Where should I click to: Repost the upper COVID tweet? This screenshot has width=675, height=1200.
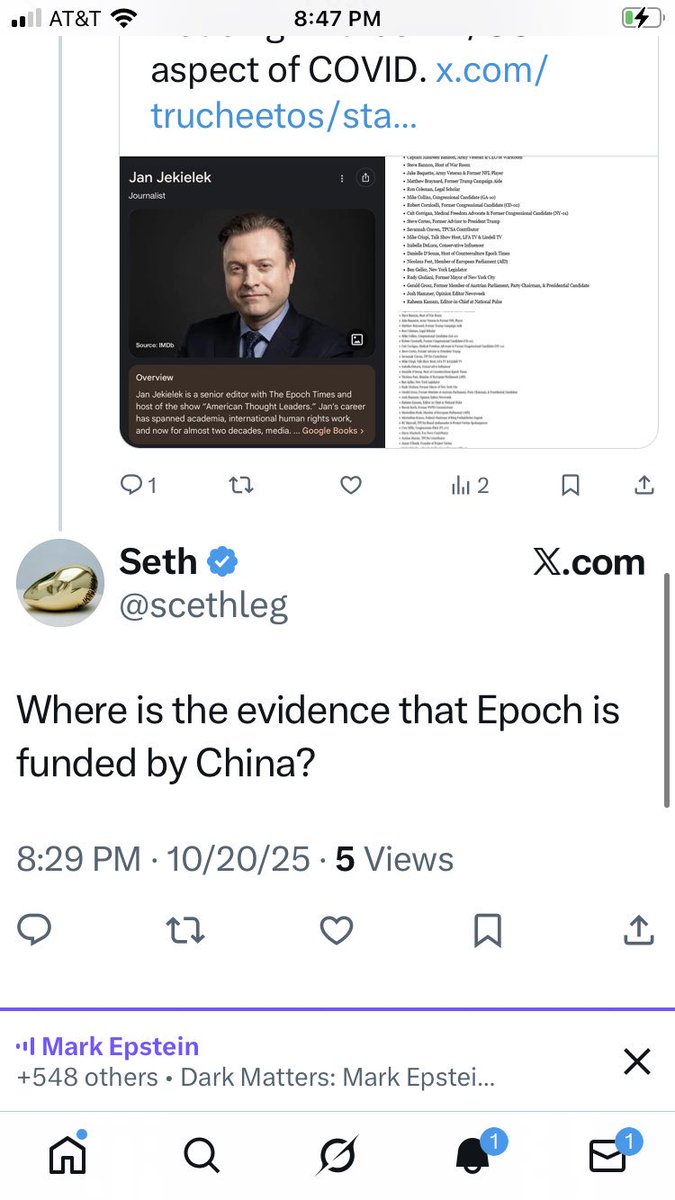coord(241,485)
